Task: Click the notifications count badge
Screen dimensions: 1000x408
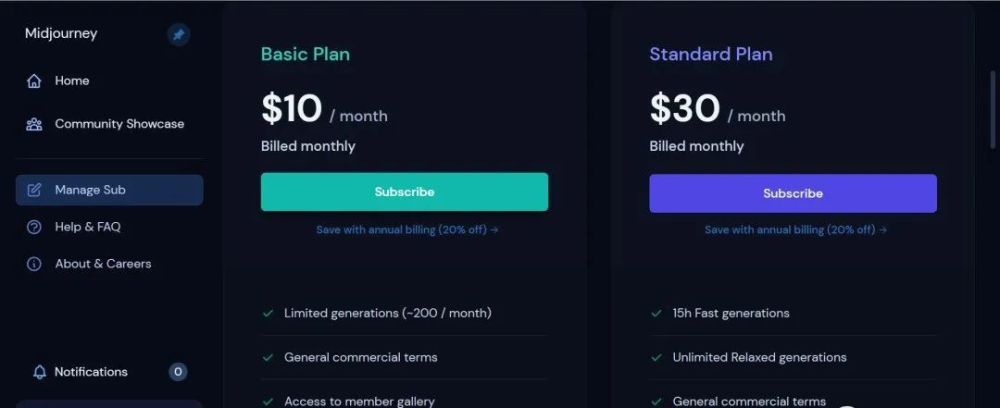Action: [x=178, y=372]
